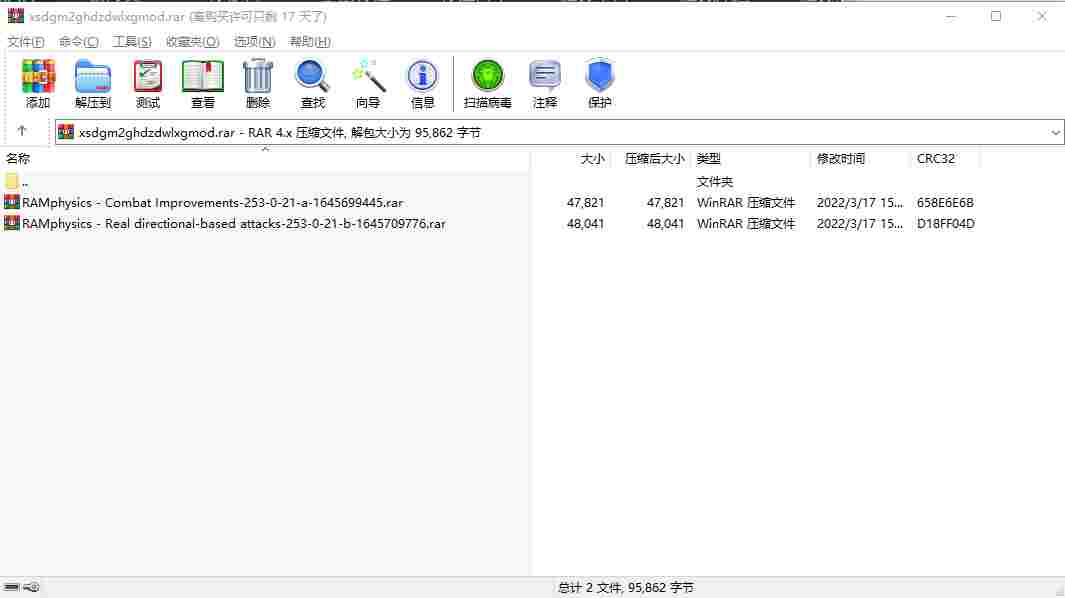Click the 添加 (Add) toolbar icon
The width and height of the screenshot is (1065, 598).
click(38, 76)
